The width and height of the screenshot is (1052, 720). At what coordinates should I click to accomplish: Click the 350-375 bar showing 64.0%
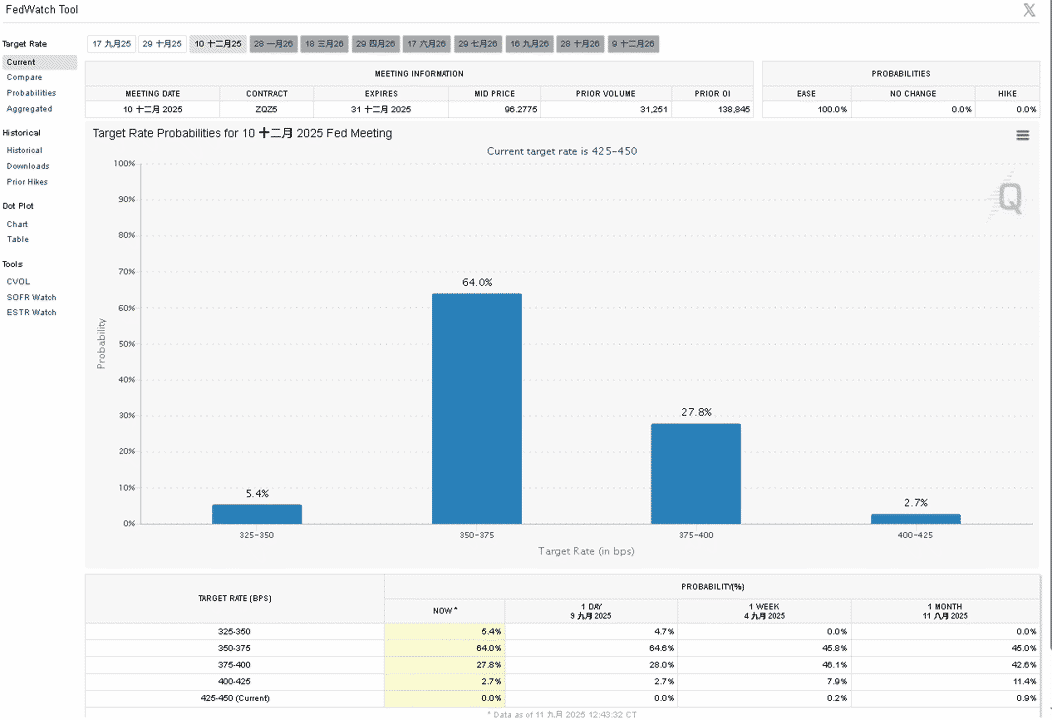477,409
